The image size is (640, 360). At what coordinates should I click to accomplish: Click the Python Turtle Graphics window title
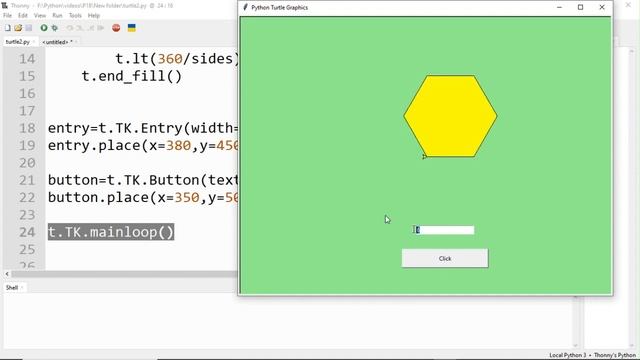(x=280, y=7)
